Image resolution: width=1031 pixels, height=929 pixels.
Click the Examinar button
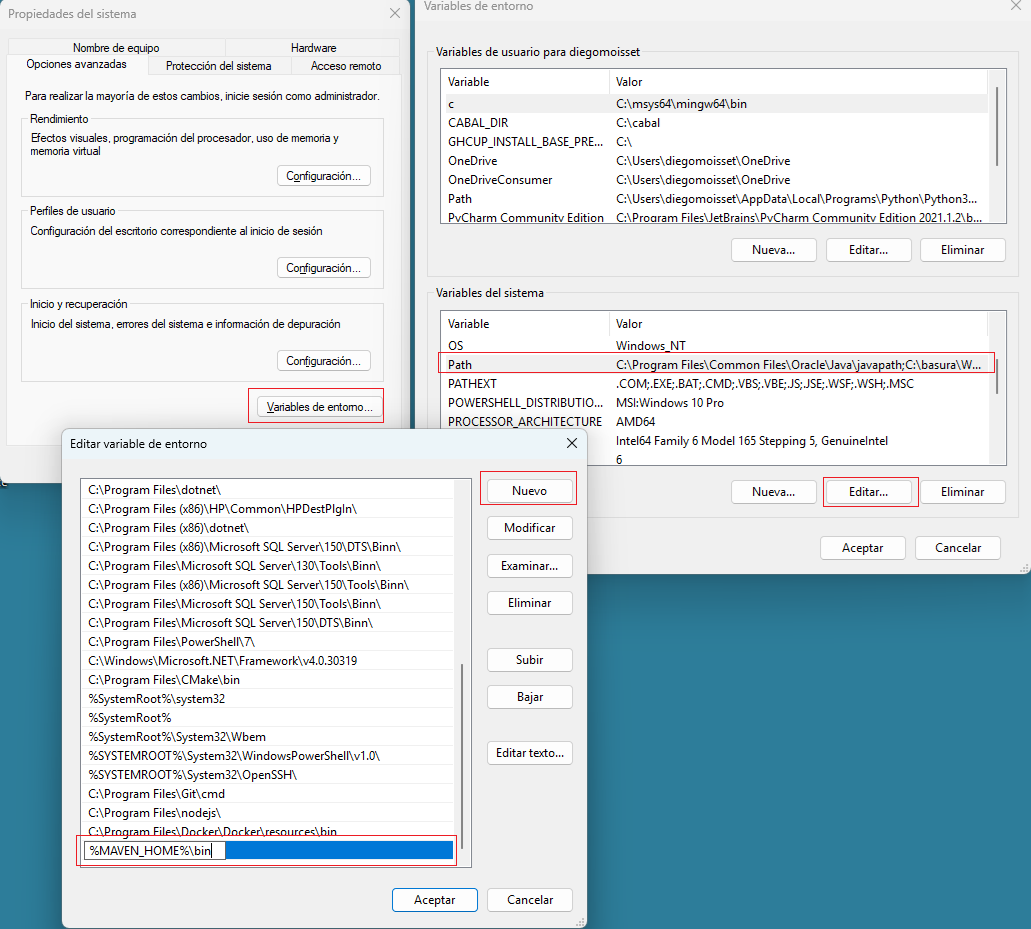[529, 566]
